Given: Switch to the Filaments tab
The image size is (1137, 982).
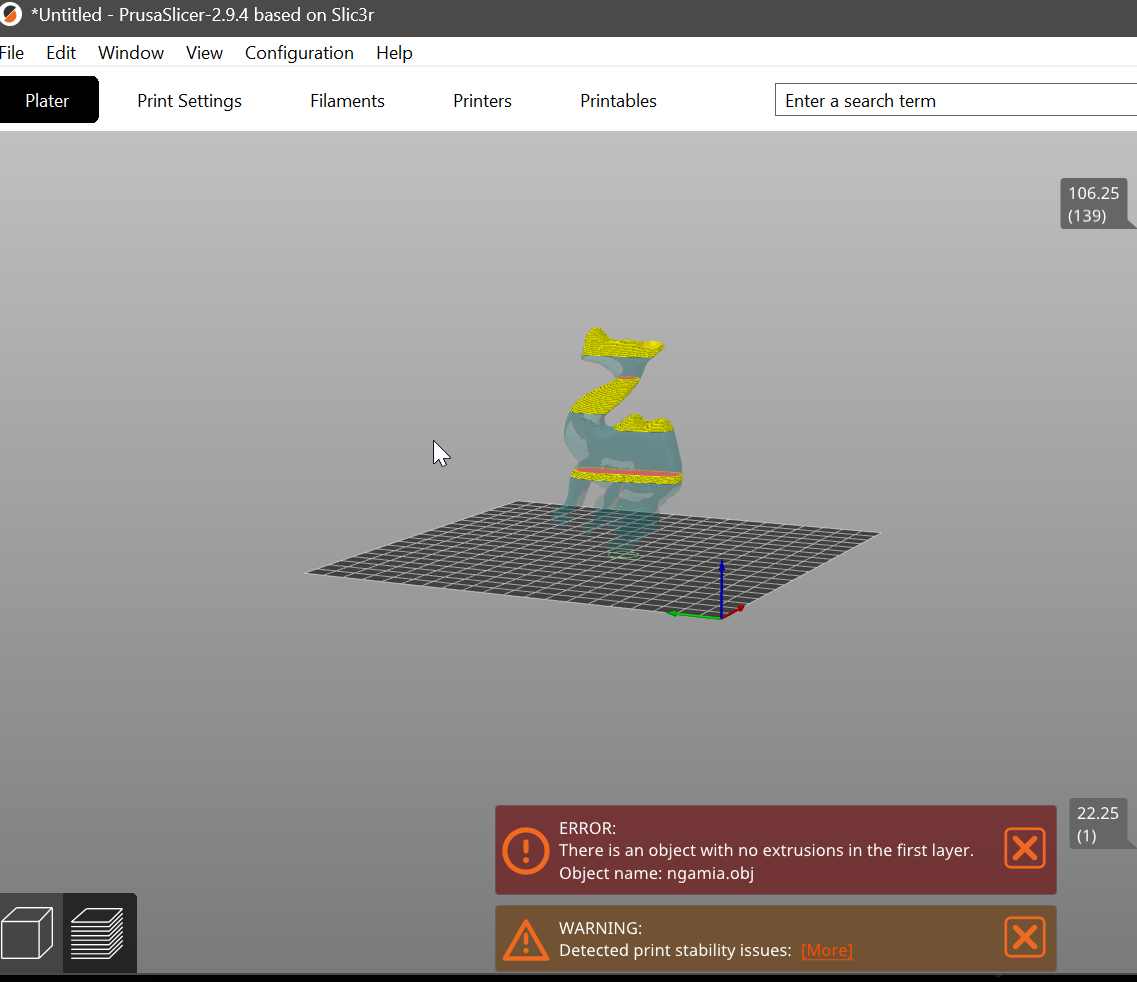Looking at the screenshot, I should (347, 101).
